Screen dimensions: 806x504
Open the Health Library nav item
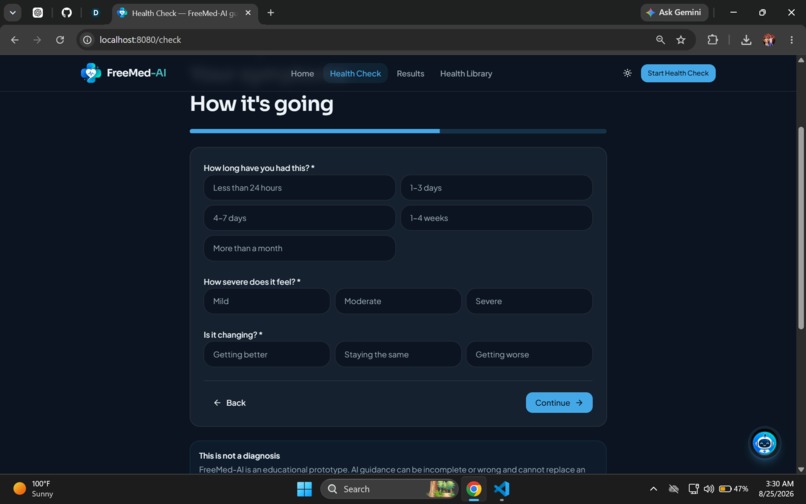(466, 74)
